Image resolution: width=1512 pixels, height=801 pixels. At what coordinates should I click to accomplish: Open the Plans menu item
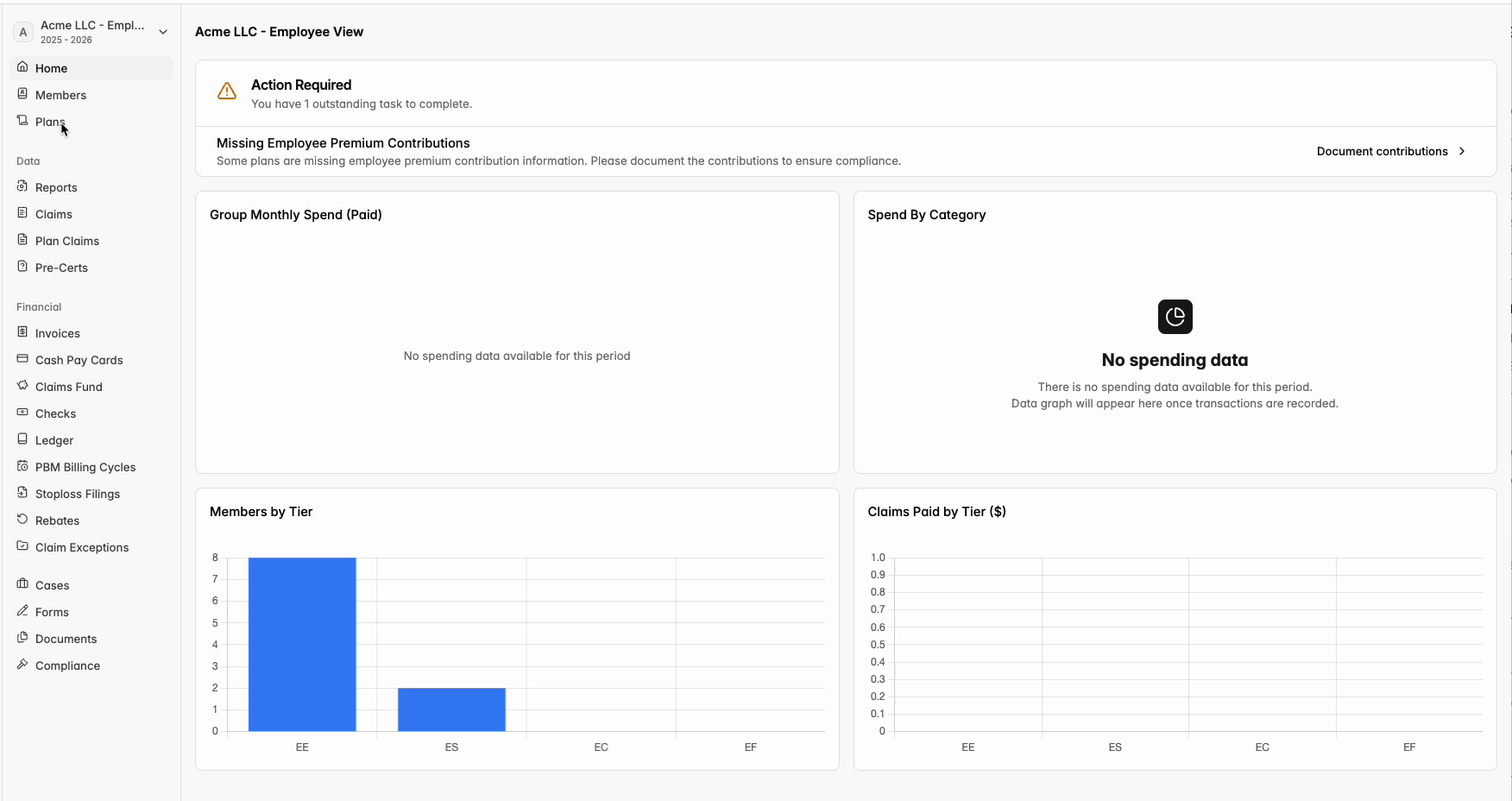pyautogui.click(x=49, y=122)
